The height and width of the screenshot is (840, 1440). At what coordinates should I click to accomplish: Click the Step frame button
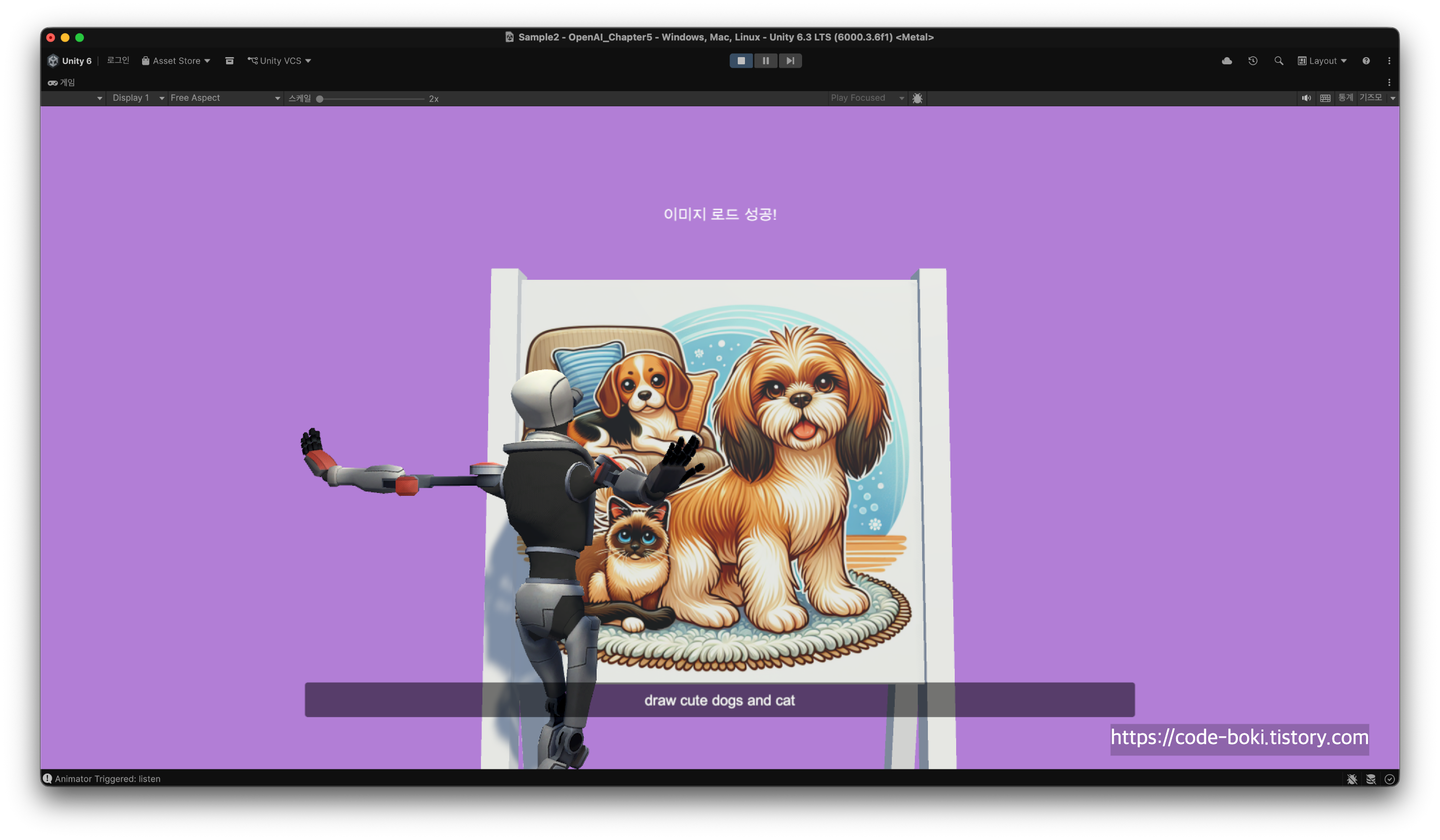click(x=790, y=60)
